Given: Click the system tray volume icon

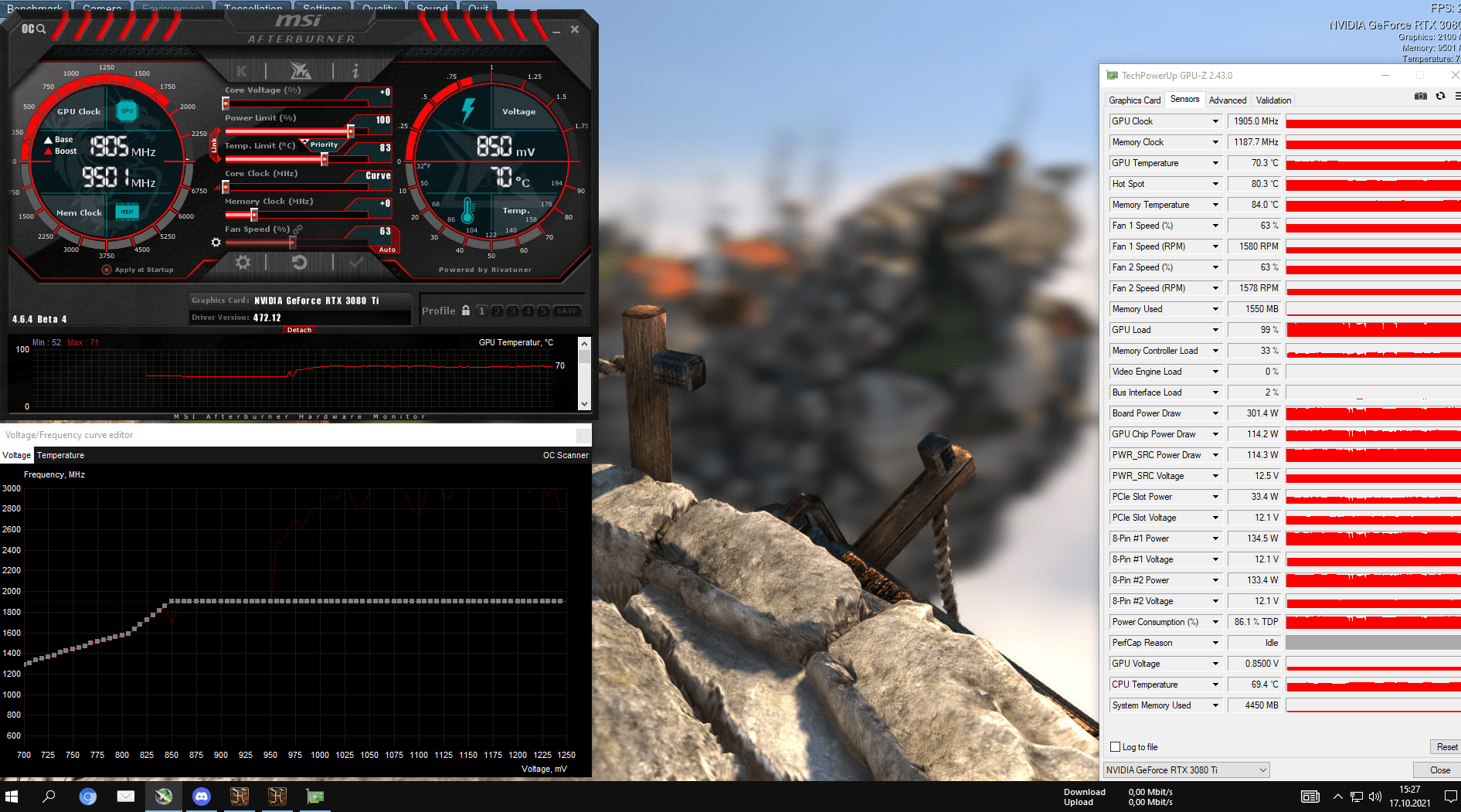Looking at the screenshot, I should click(x=1375, y=796).
